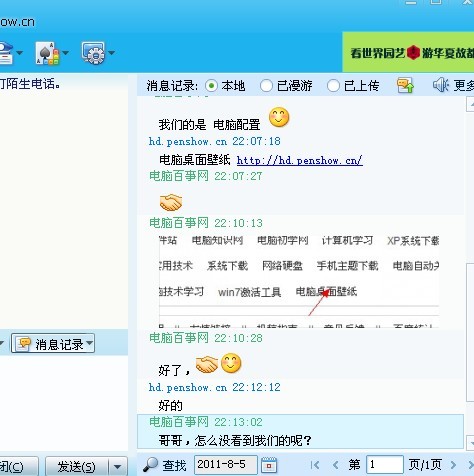Open the send options dropdown arrow

coord(117,467)
